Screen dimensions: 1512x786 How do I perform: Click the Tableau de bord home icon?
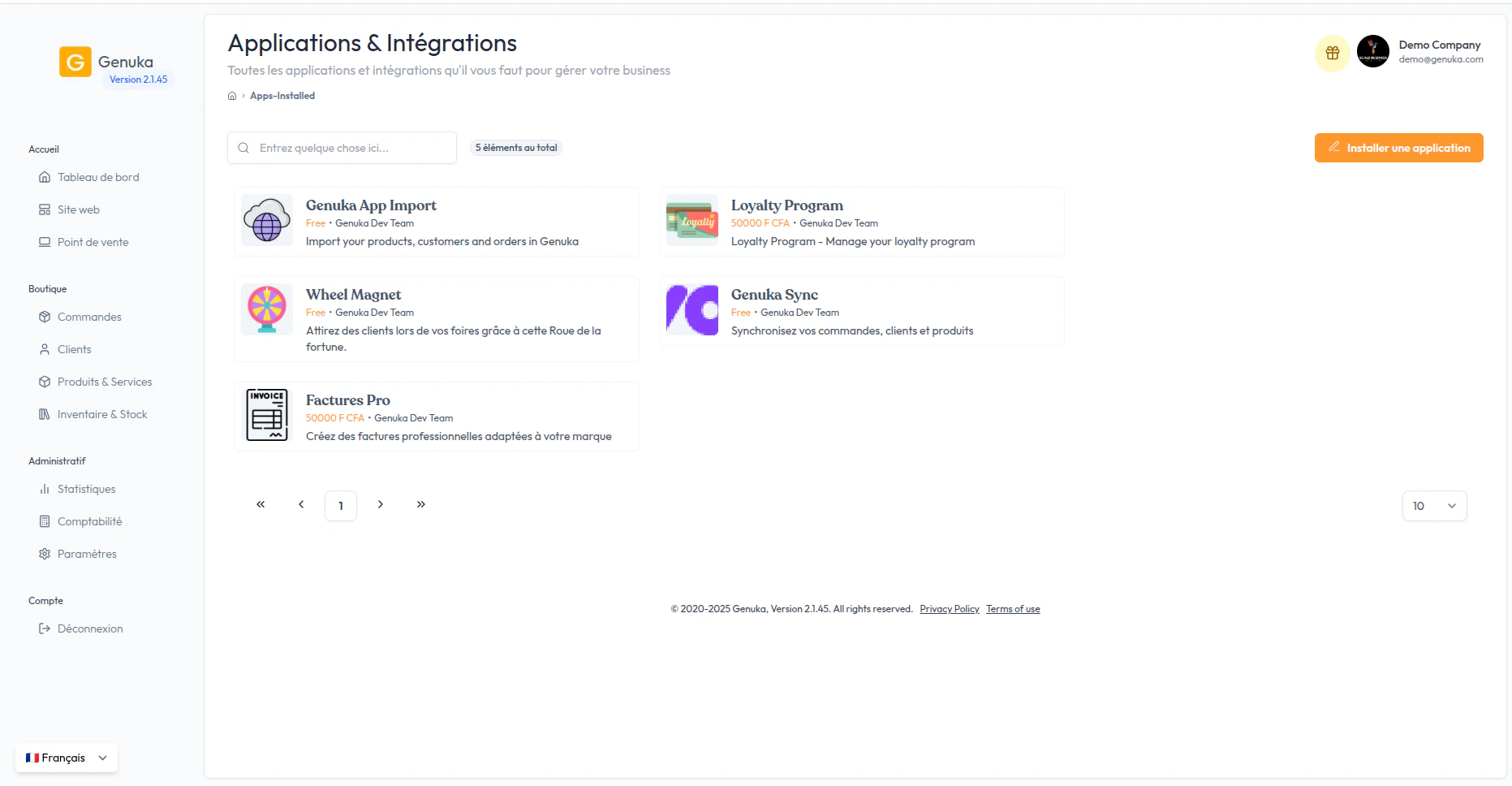tap(45, 177)
